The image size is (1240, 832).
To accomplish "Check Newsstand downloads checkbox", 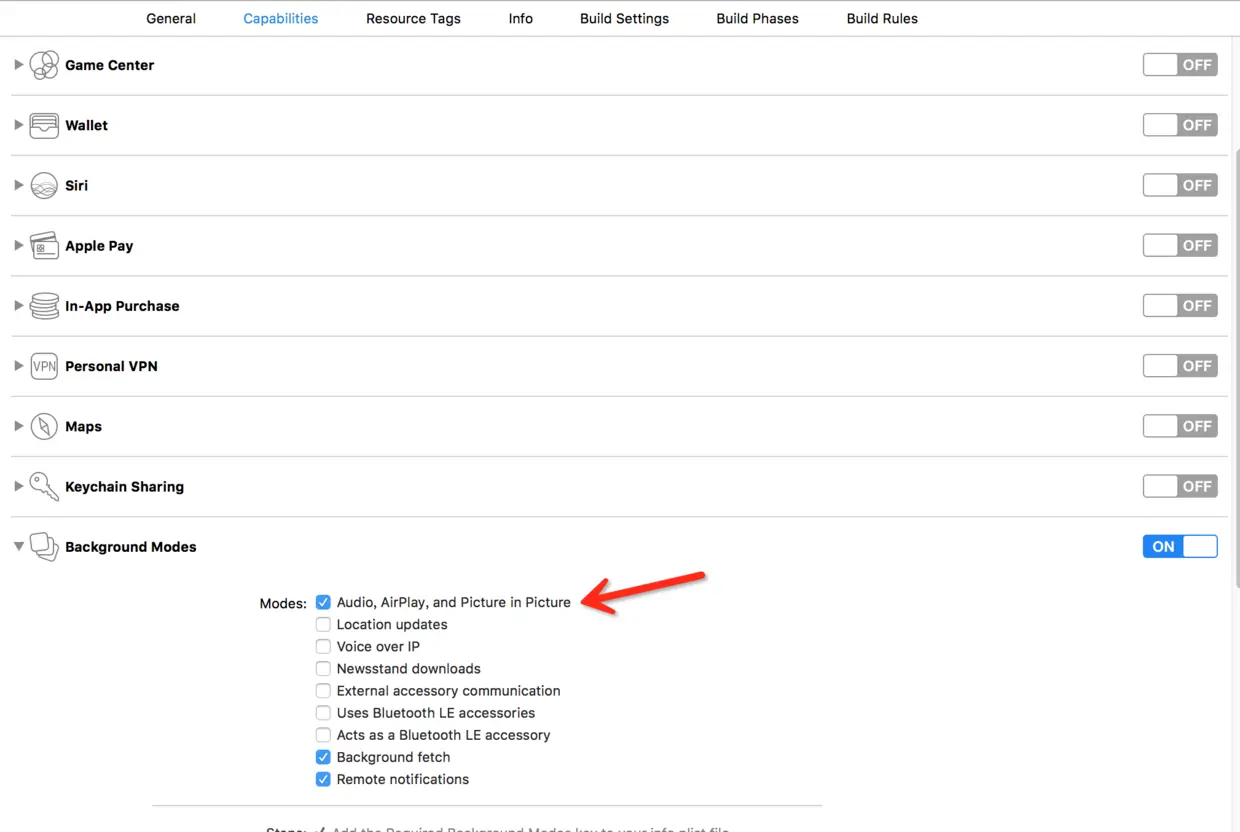I will click(x=323, y=668).
